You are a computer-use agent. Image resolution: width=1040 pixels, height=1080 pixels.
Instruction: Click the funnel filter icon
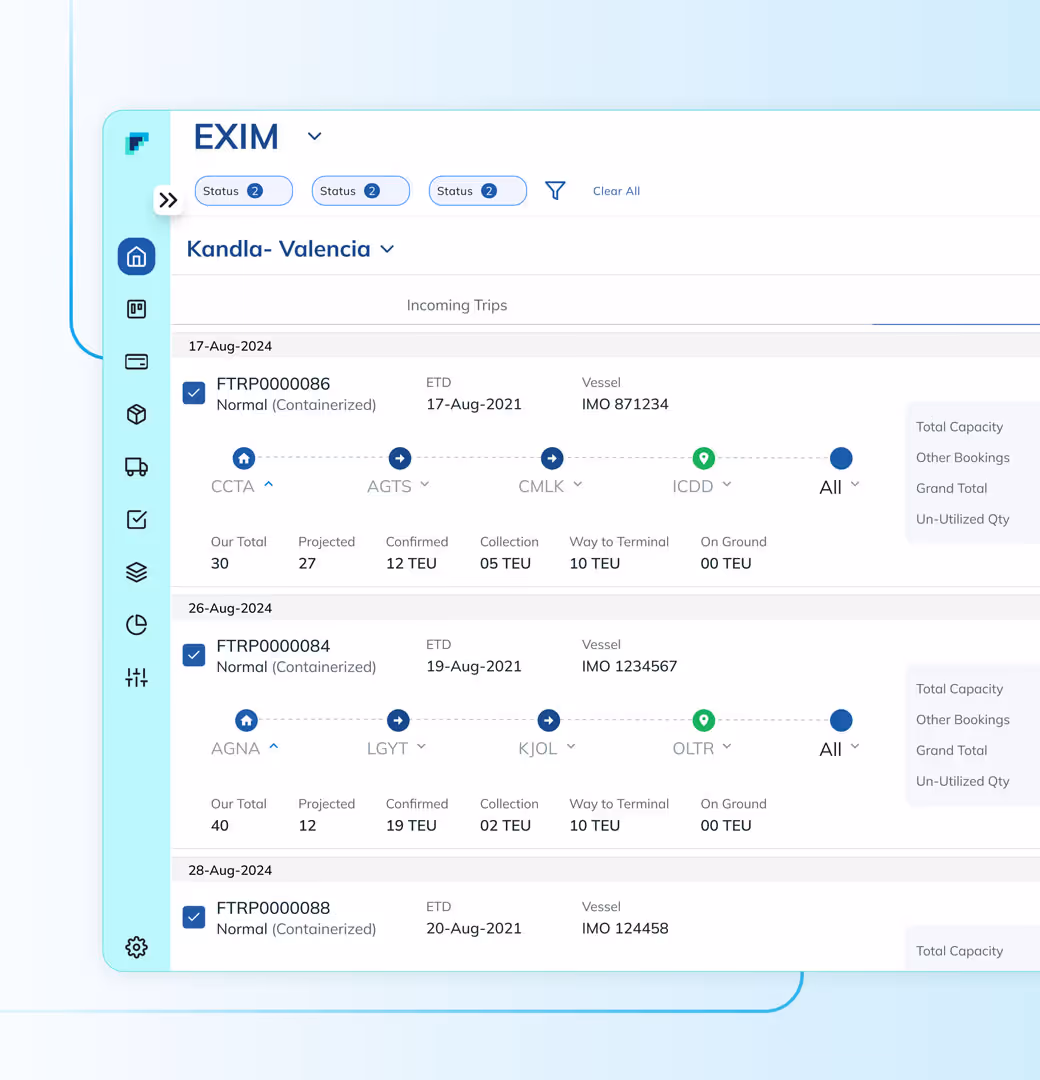(555, 191)
